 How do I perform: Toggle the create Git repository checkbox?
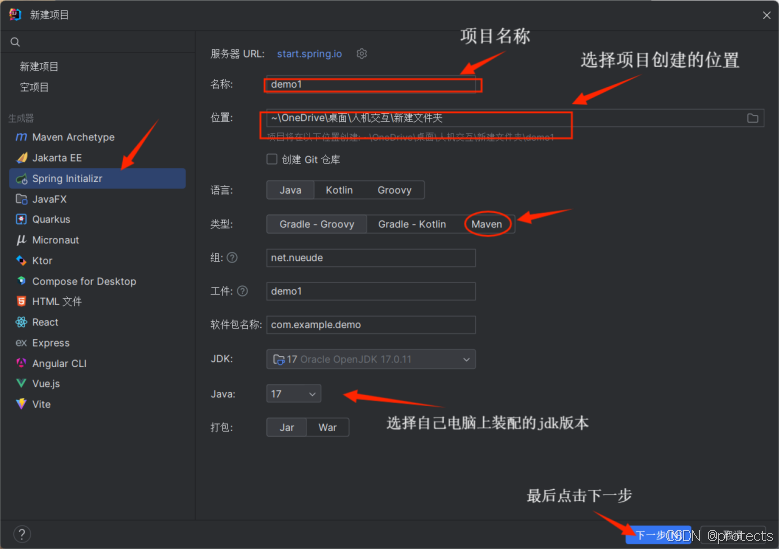tap(271, 159)
